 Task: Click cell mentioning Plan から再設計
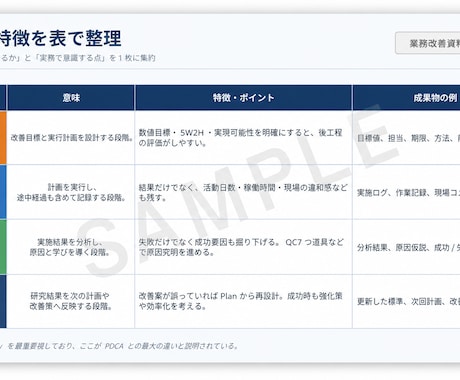pyautogui.click(x=244, y=301)
